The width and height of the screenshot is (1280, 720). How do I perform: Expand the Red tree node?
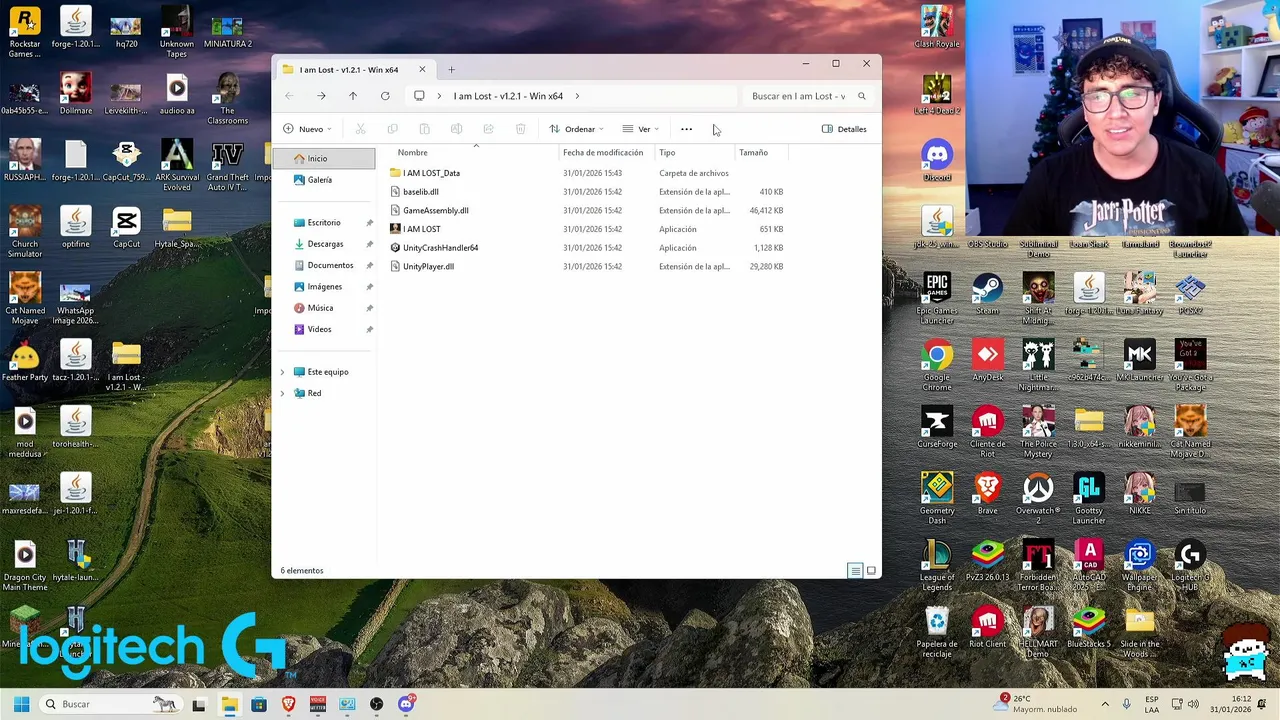pyautogui.click(x=282, y=393)
